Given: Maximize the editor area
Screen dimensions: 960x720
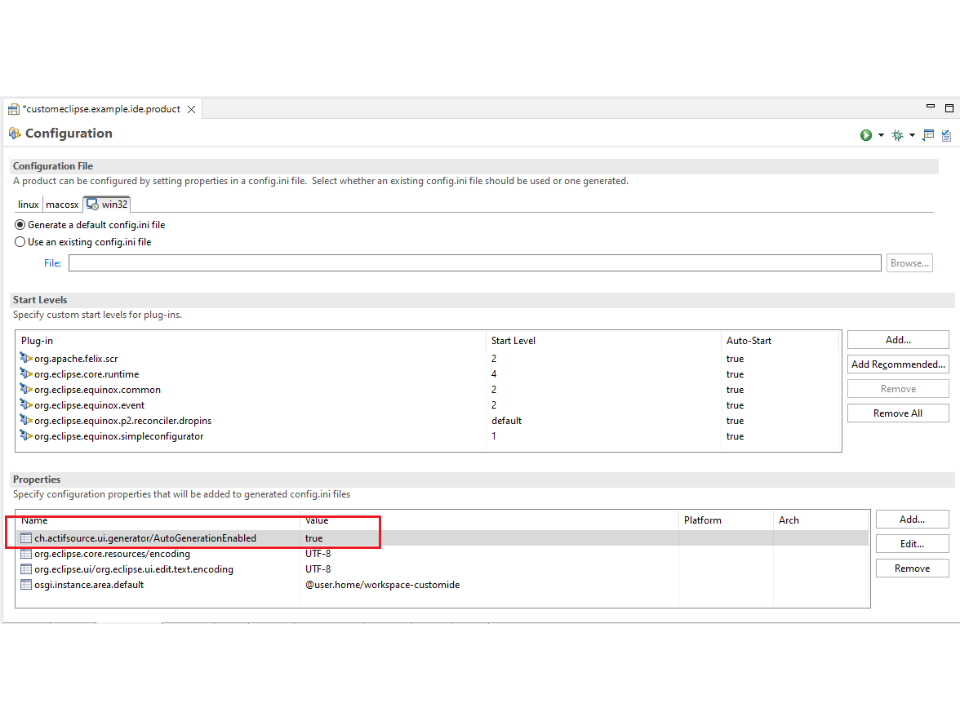Looking at the screenshot, I should pyautogui.click(x=949, y=108).
